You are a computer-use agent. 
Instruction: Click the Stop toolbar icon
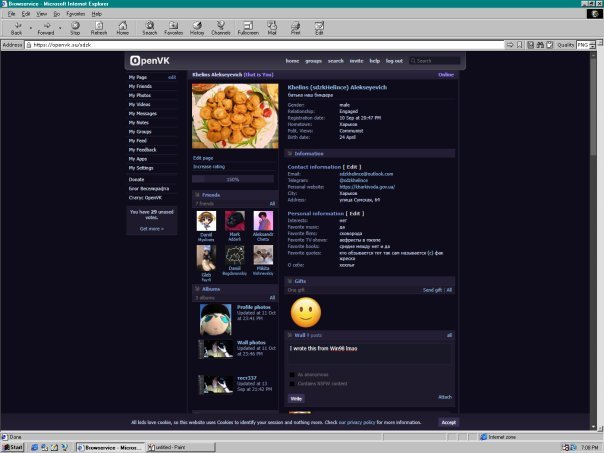point(75,28)
